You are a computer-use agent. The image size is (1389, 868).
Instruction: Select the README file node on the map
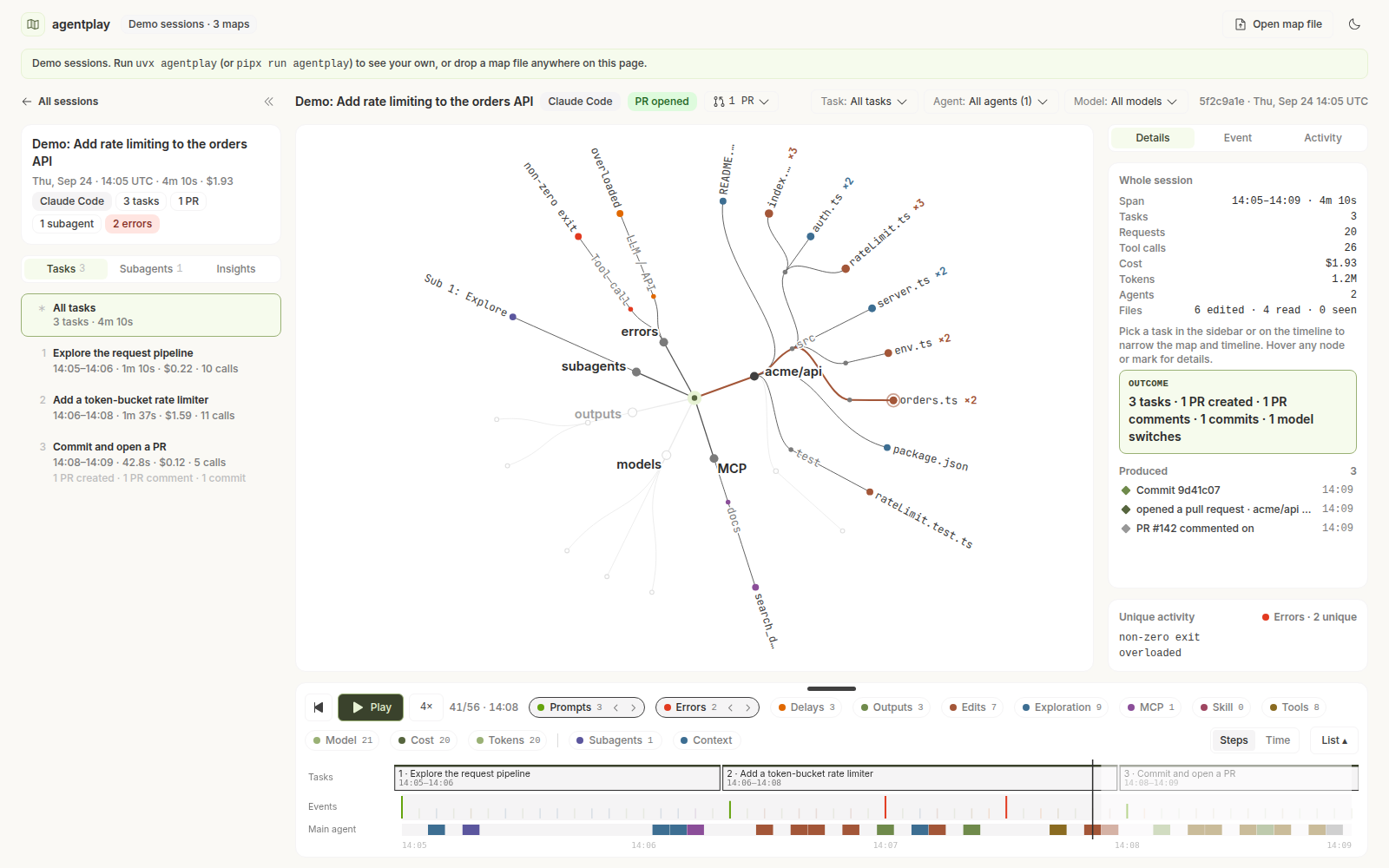pos(723,201)
